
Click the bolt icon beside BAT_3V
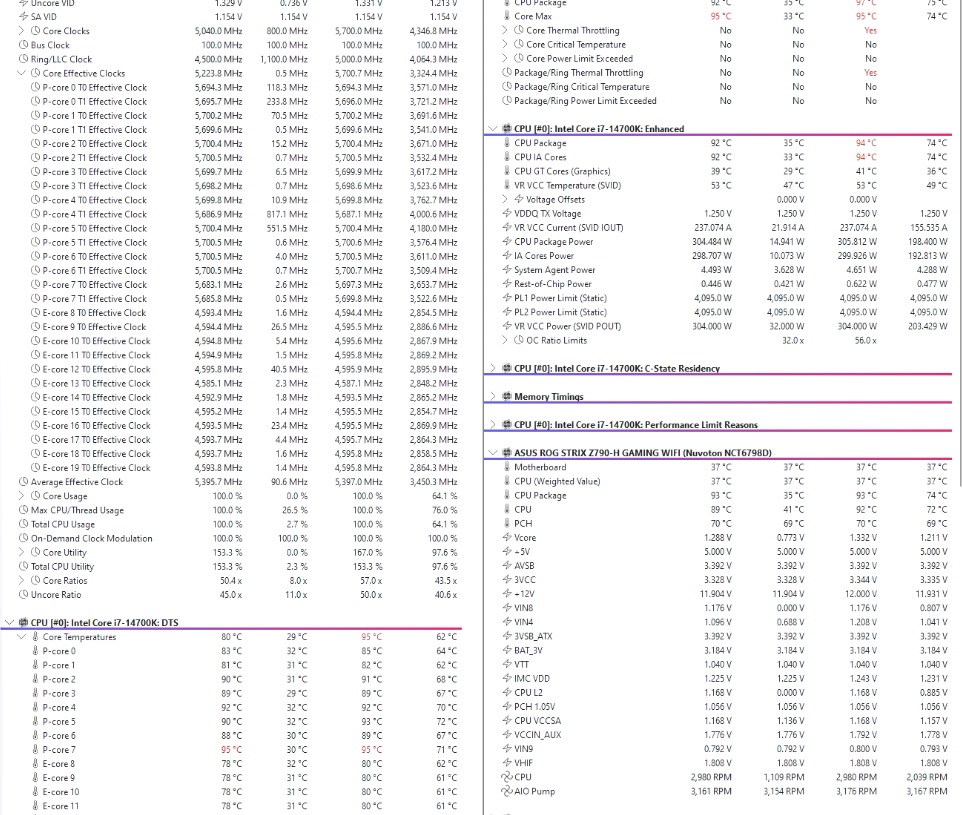(x=507, y=650)
